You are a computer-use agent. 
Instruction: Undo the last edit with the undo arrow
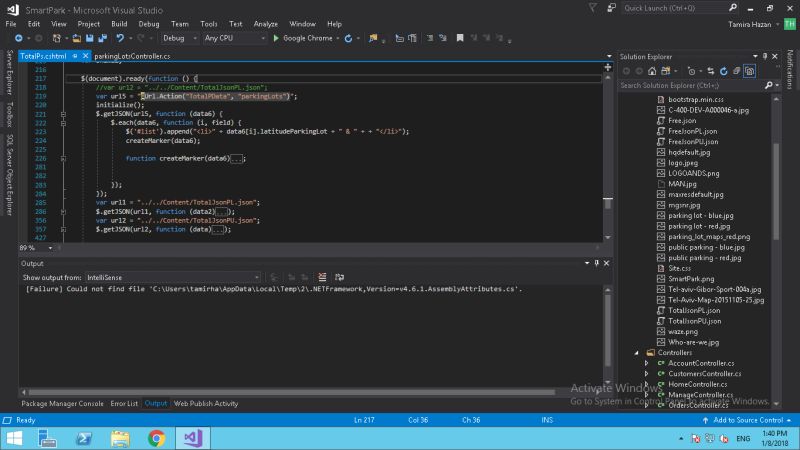click(x=120, y=38)
